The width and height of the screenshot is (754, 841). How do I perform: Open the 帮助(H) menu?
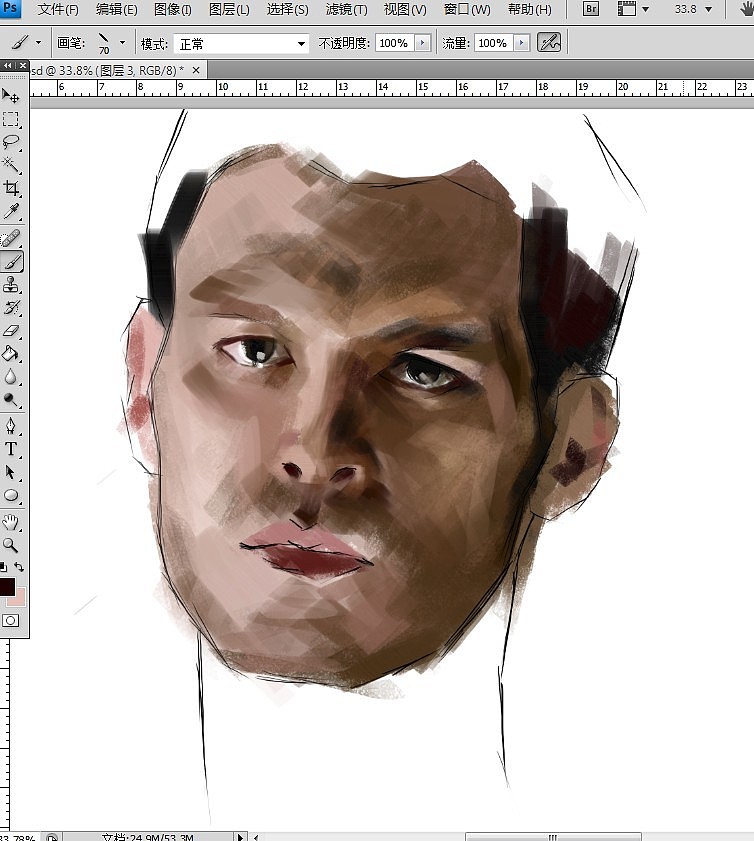tap(530, 10)
